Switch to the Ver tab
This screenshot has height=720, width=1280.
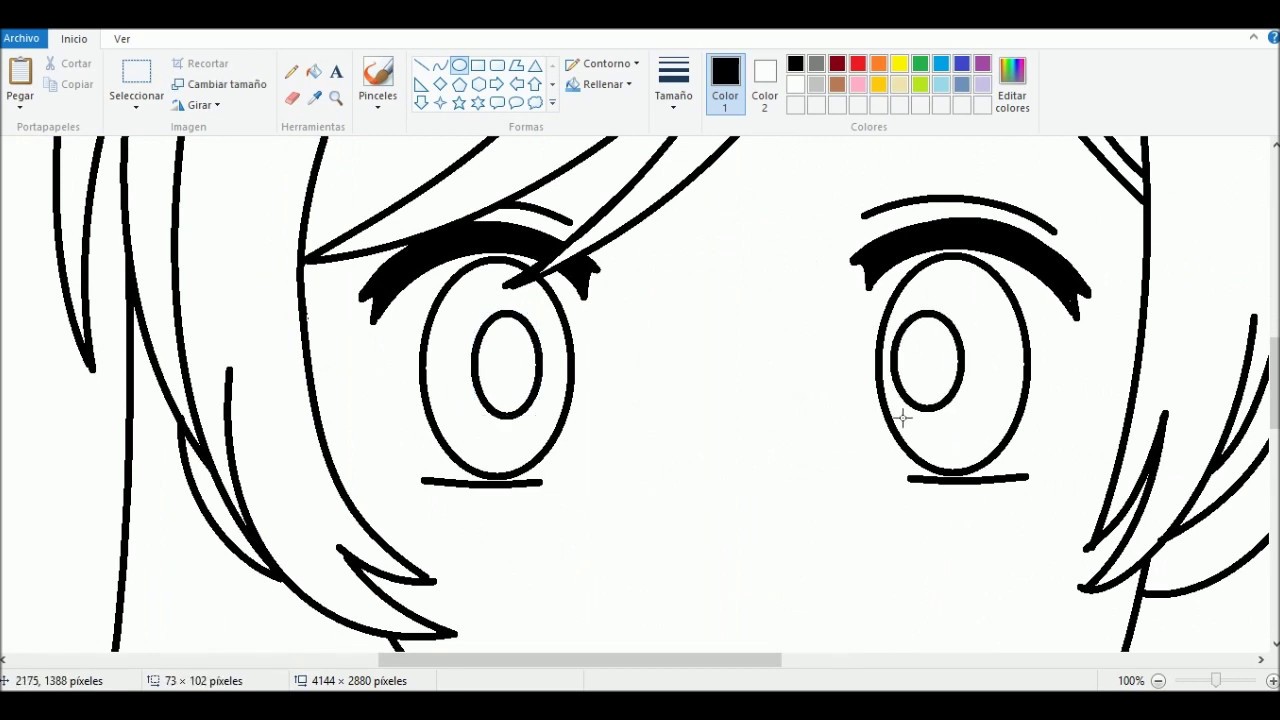pyautogui.click(x=122, y=39)
